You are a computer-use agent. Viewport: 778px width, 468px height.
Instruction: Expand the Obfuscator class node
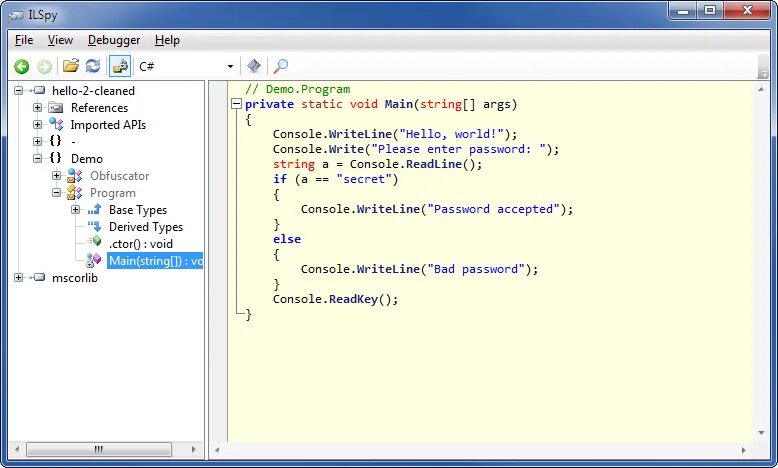tap(57, 175)
